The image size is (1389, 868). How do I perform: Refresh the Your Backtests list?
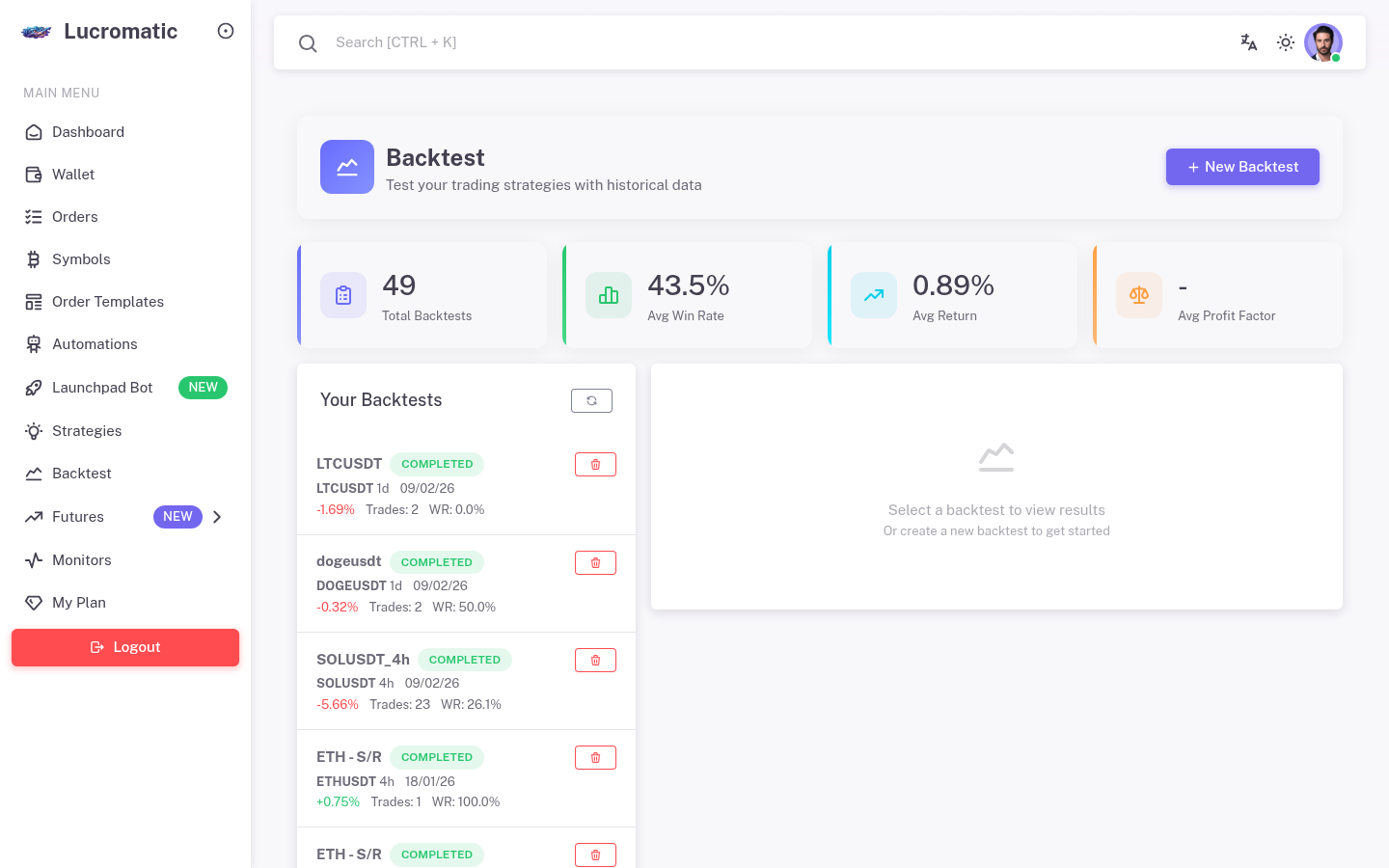[591, 400]
